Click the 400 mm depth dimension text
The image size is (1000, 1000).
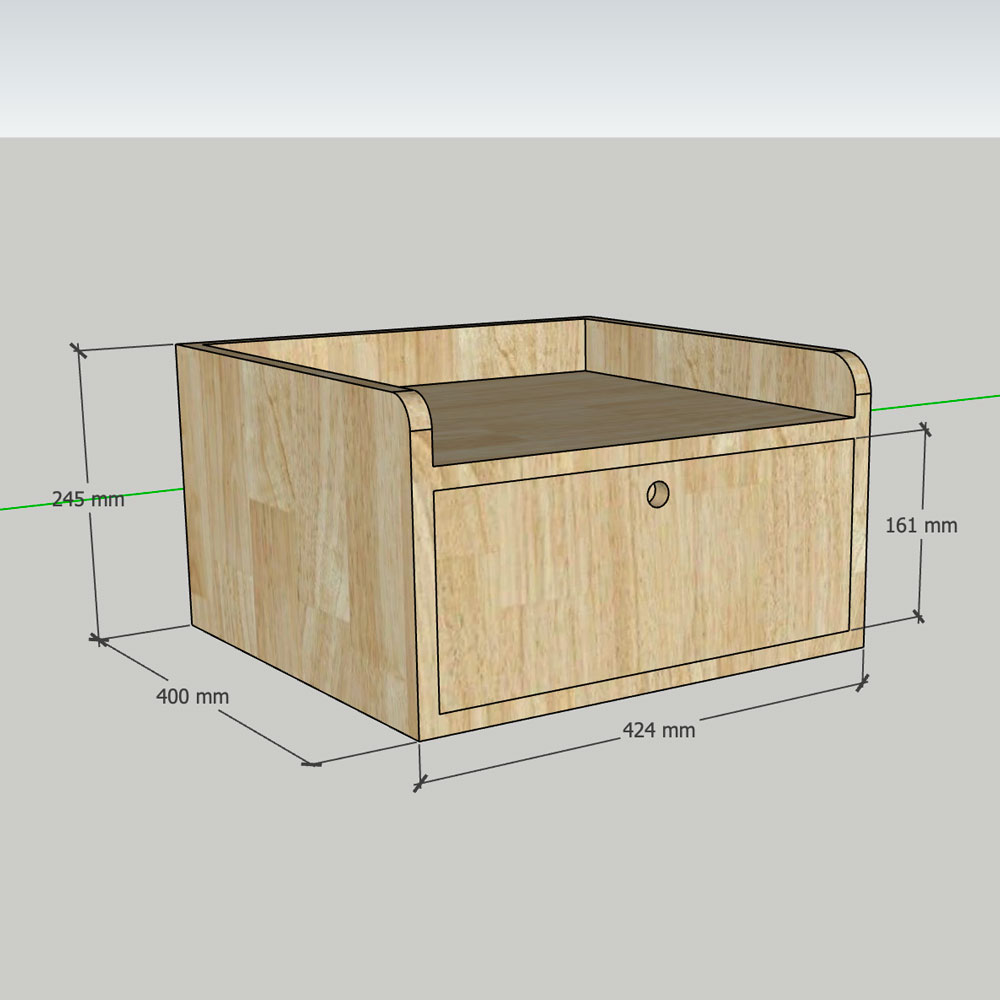tap(192, 696)
